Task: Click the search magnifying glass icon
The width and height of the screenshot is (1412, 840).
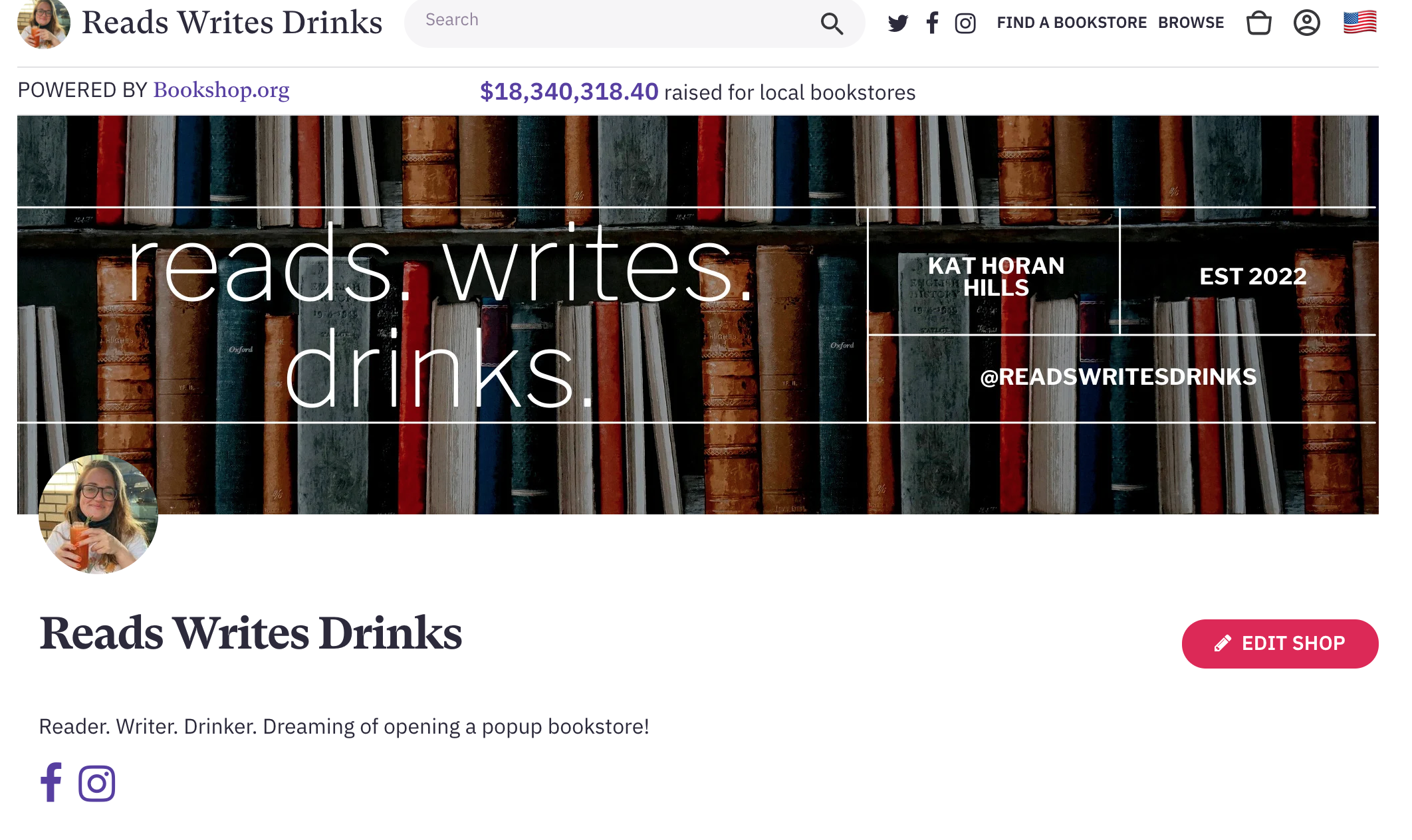Action: point(831,24)
